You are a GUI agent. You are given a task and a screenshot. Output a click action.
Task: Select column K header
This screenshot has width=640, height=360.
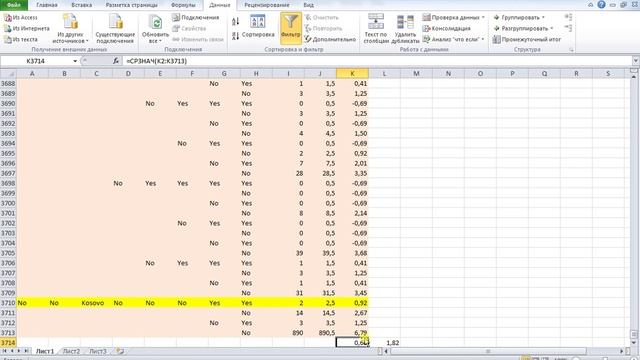click(x=352, y=73)
